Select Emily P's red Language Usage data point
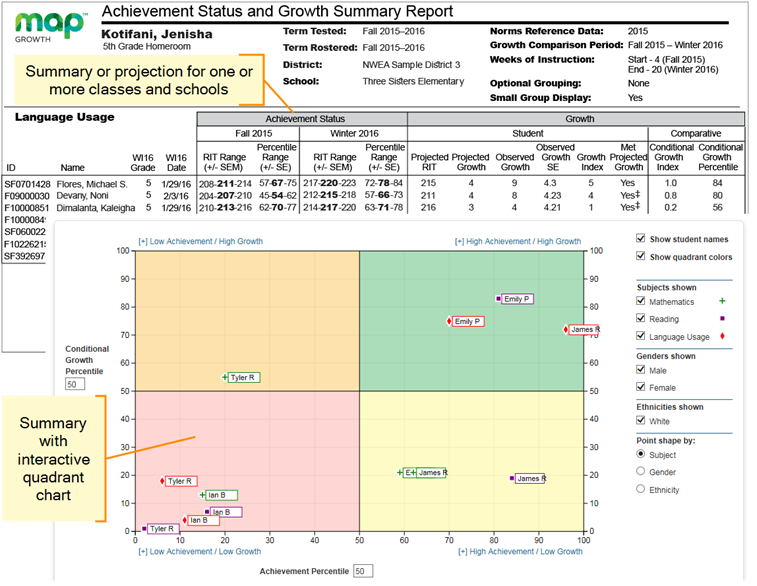The image size is (757, 586). click(450, 321)
